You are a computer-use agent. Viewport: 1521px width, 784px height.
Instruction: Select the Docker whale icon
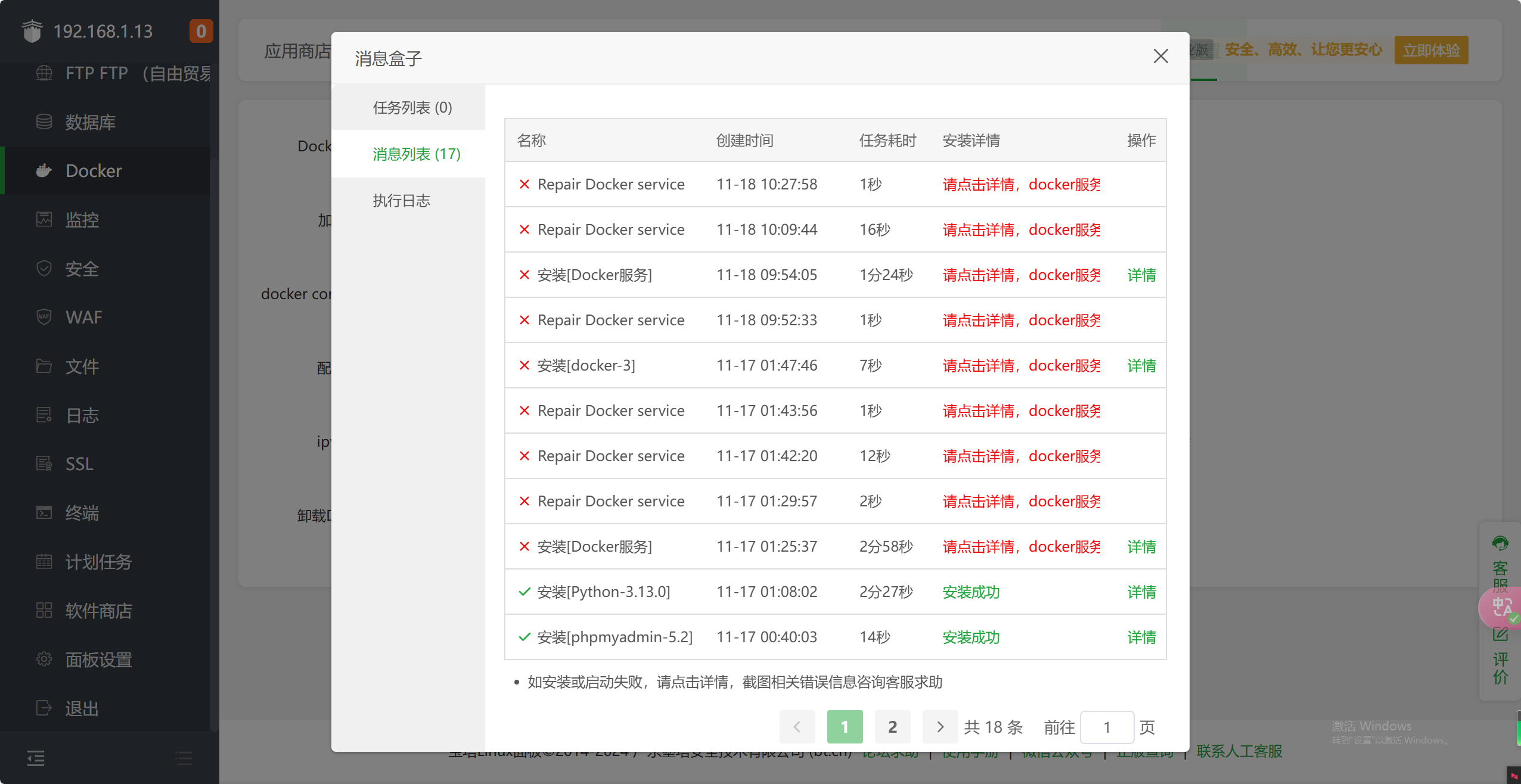pos(44,171)
